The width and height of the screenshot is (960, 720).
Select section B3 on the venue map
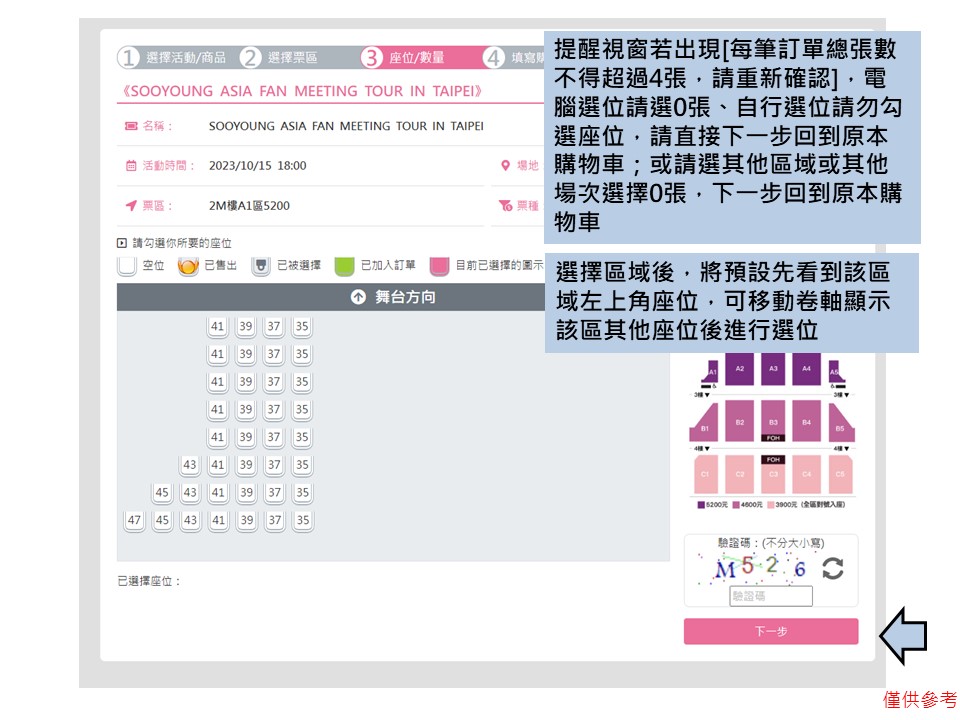[x=773, y=419]
